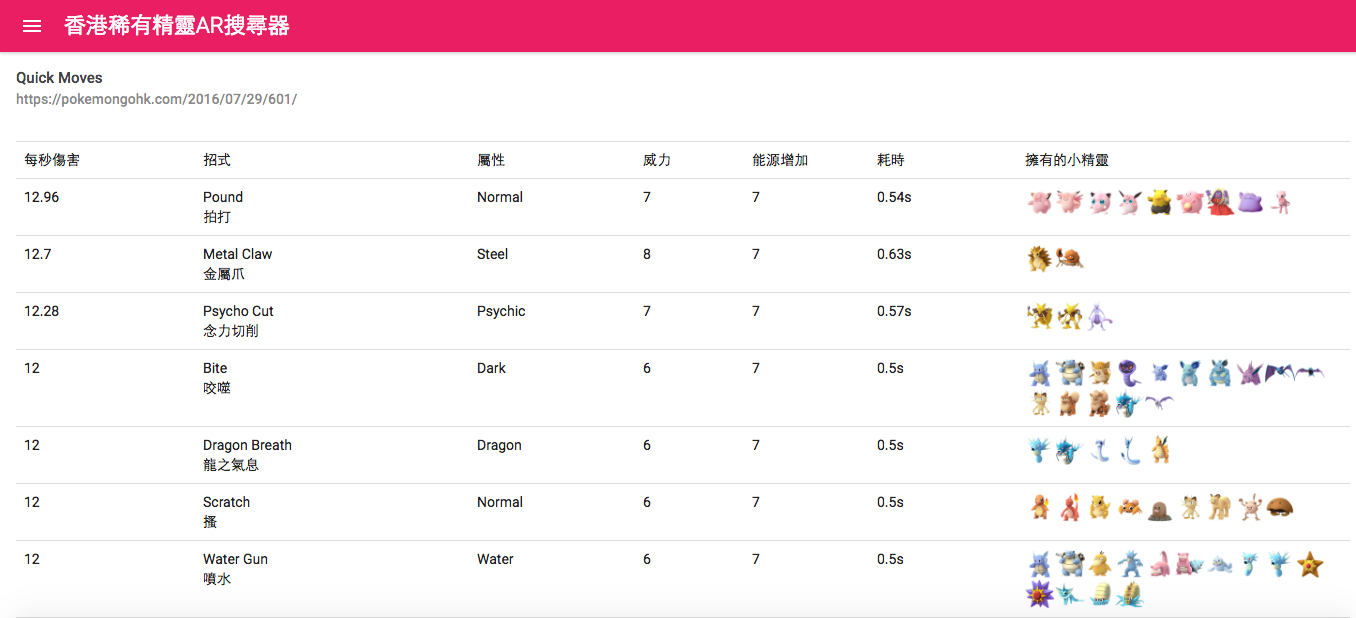
Task: Select the Mew icon in the Pound row
Action: [x=1280, y=203]
